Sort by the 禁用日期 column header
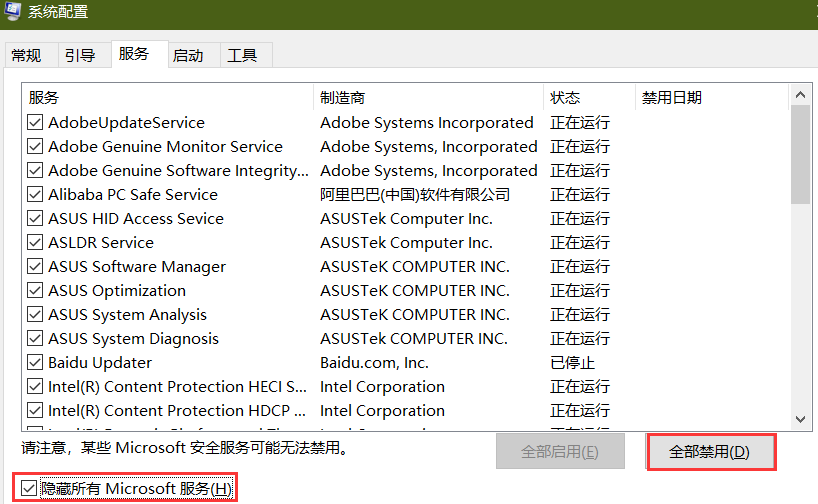The height and width of the screenshot is (504, 818). [712, 98]
